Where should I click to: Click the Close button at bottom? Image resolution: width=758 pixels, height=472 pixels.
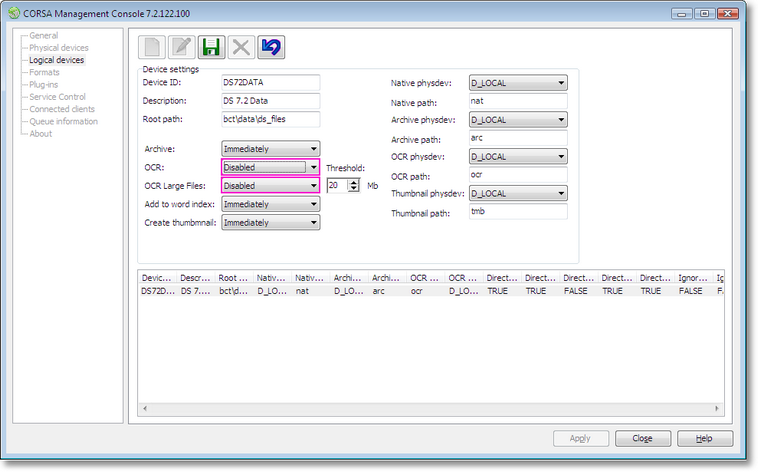tap(642, 438)
